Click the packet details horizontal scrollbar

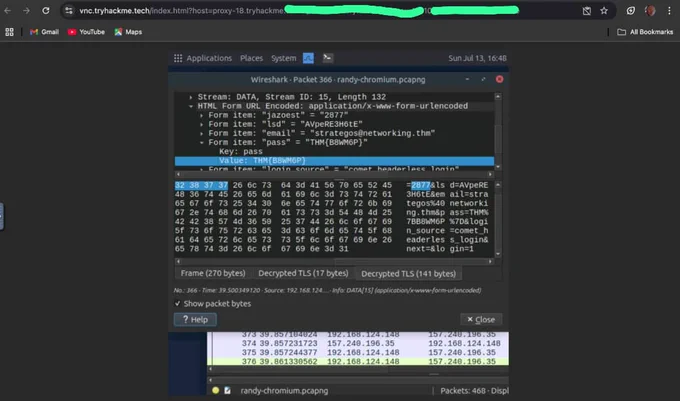(334, 174)
